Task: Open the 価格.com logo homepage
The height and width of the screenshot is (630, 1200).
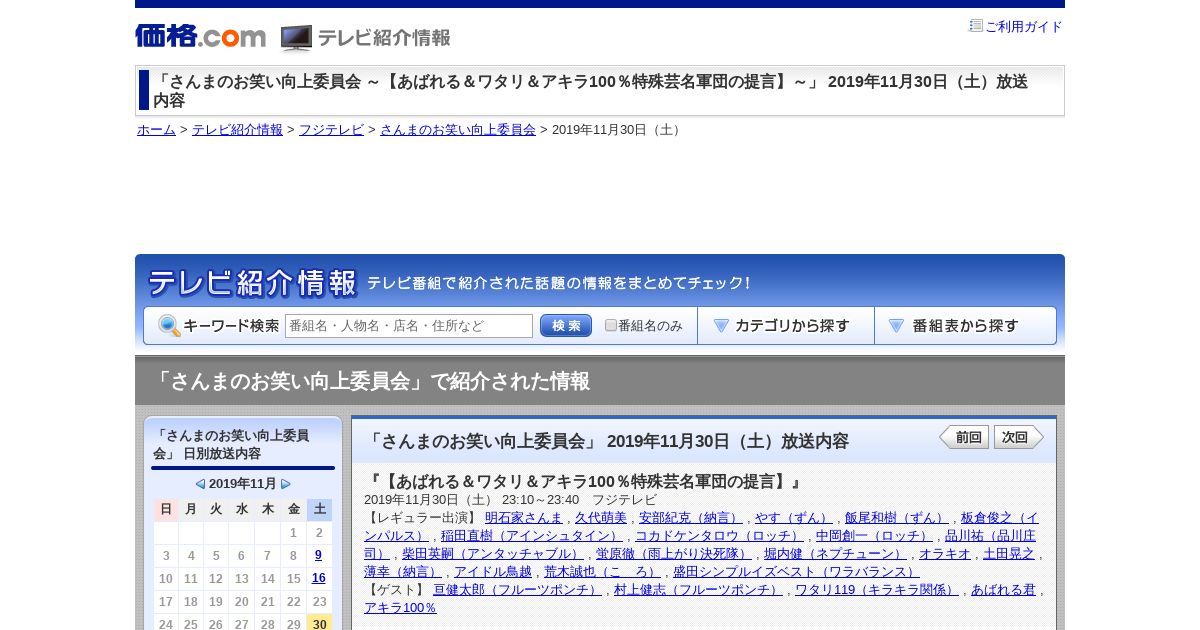Action: pos(200,36)
